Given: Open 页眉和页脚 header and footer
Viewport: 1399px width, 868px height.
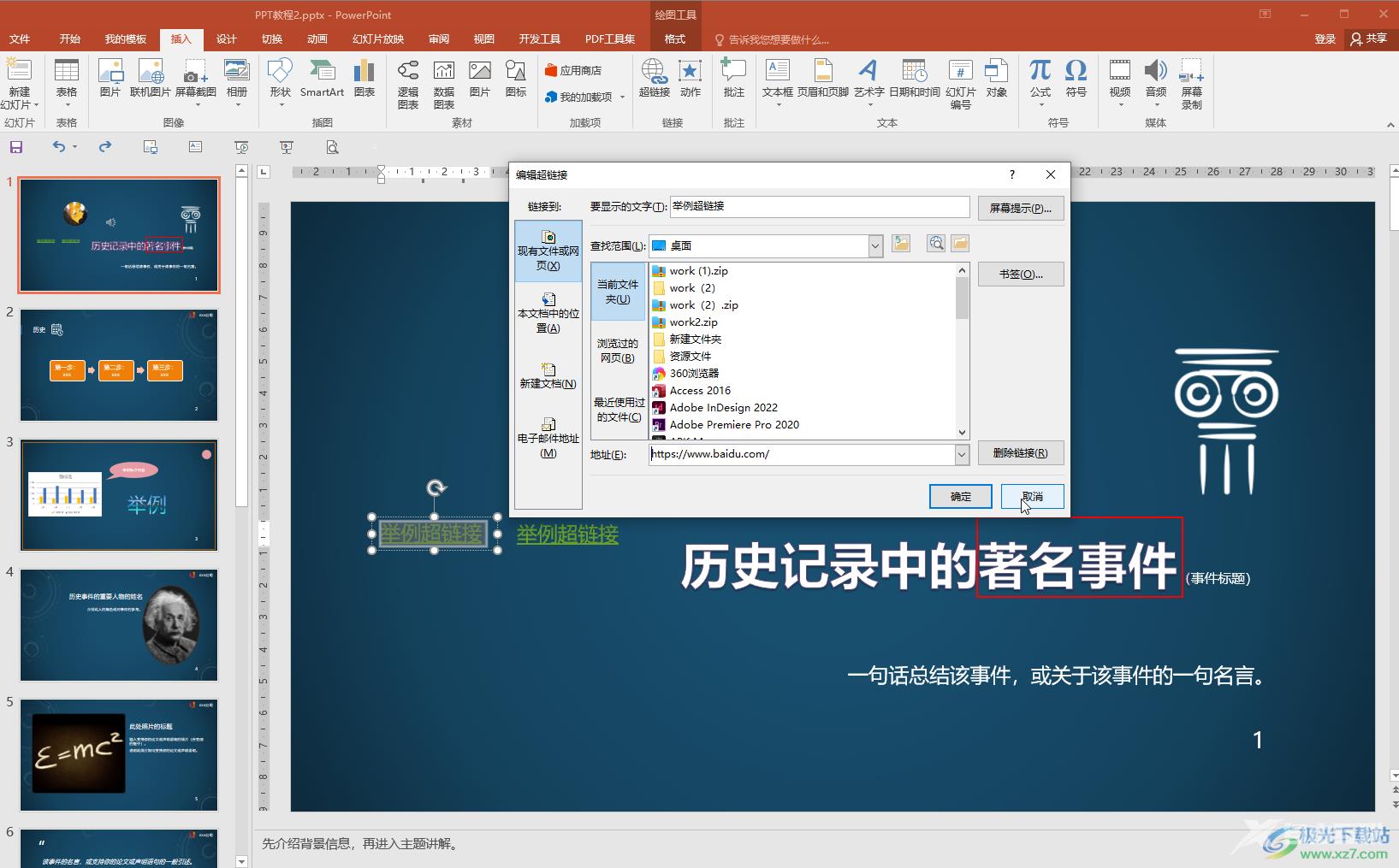Looking at the screenshot, I should pyautogui.click(x=823, y=79).
